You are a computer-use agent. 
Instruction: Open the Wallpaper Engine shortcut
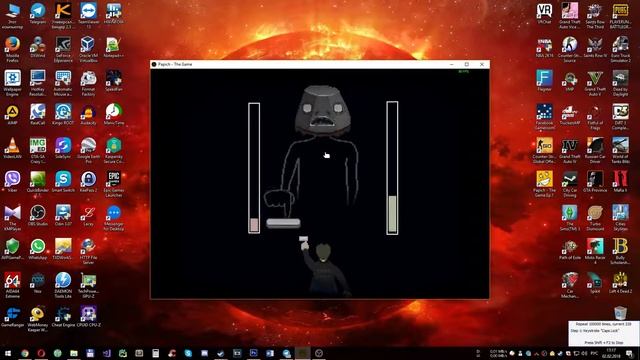[12, 82]
